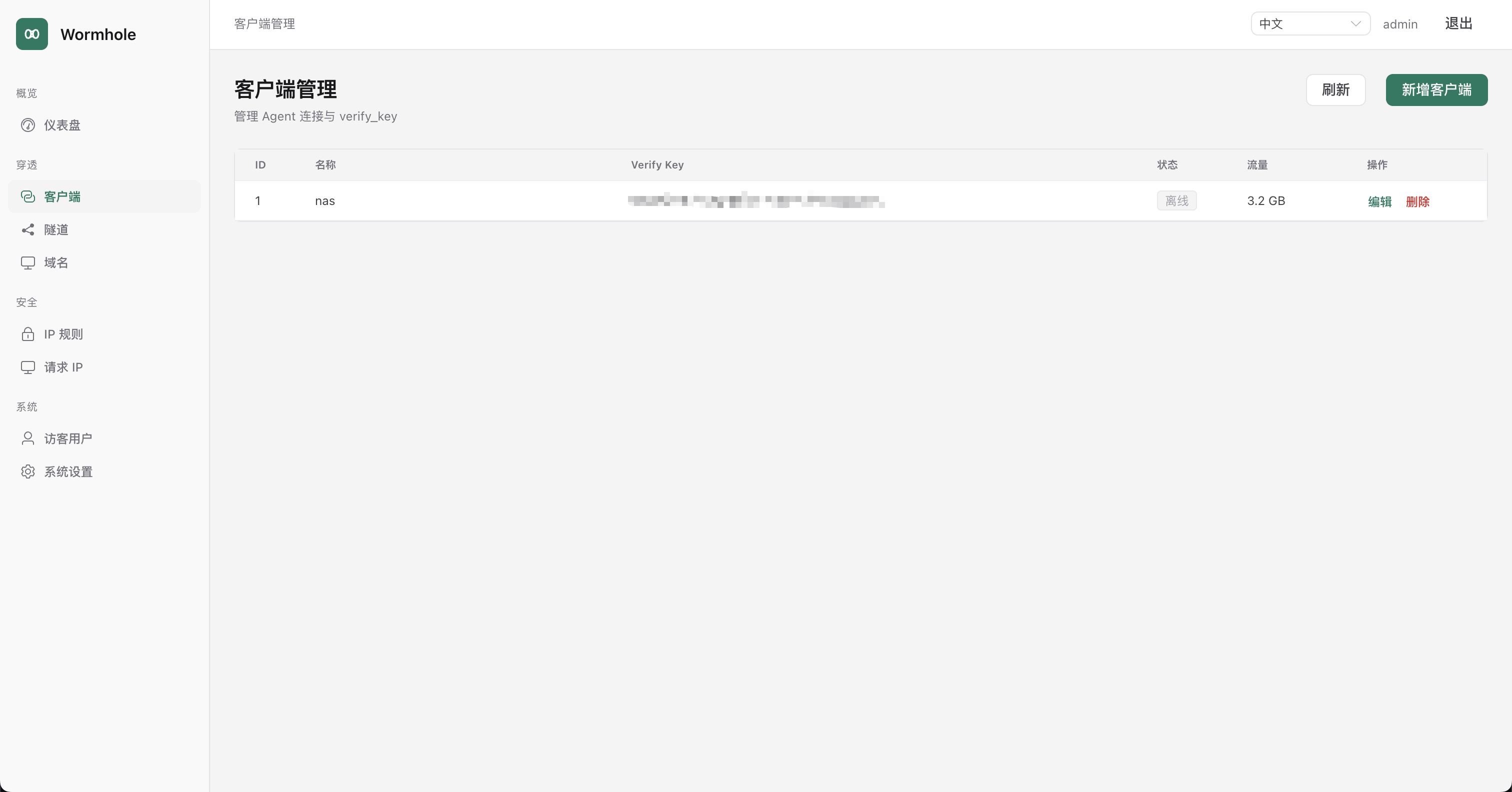Delete the nas client via 删除

pos(1417,201)
